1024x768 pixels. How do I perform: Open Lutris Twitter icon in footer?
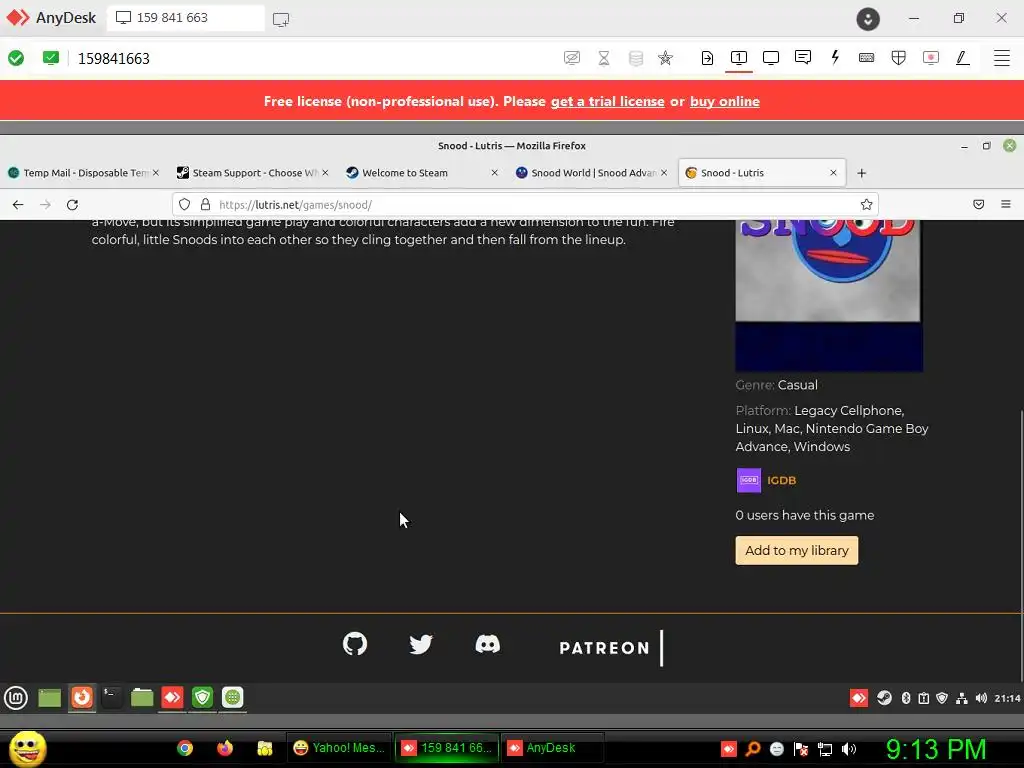click(421, 644)
